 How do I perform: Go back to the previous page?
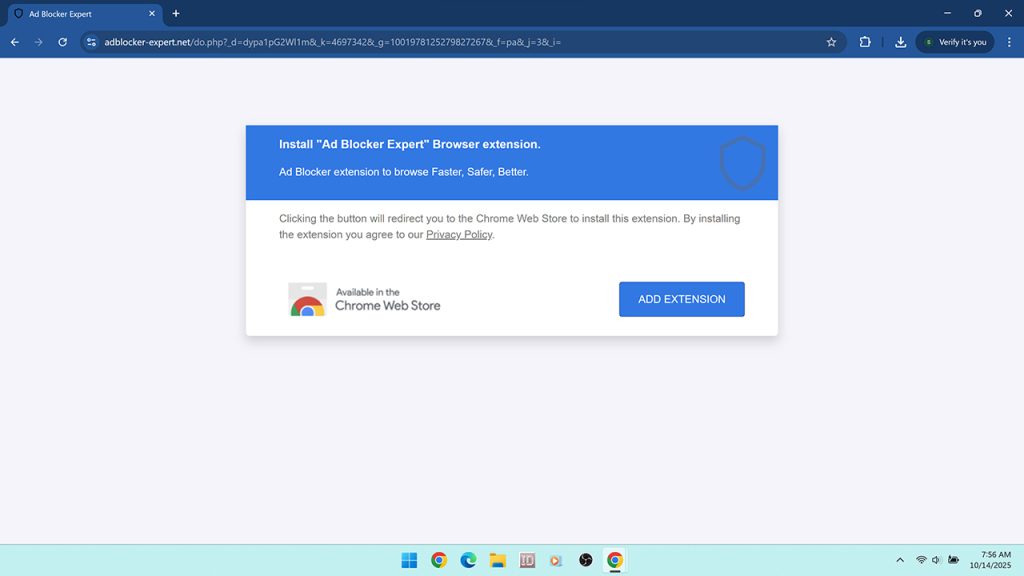(15, 42)
